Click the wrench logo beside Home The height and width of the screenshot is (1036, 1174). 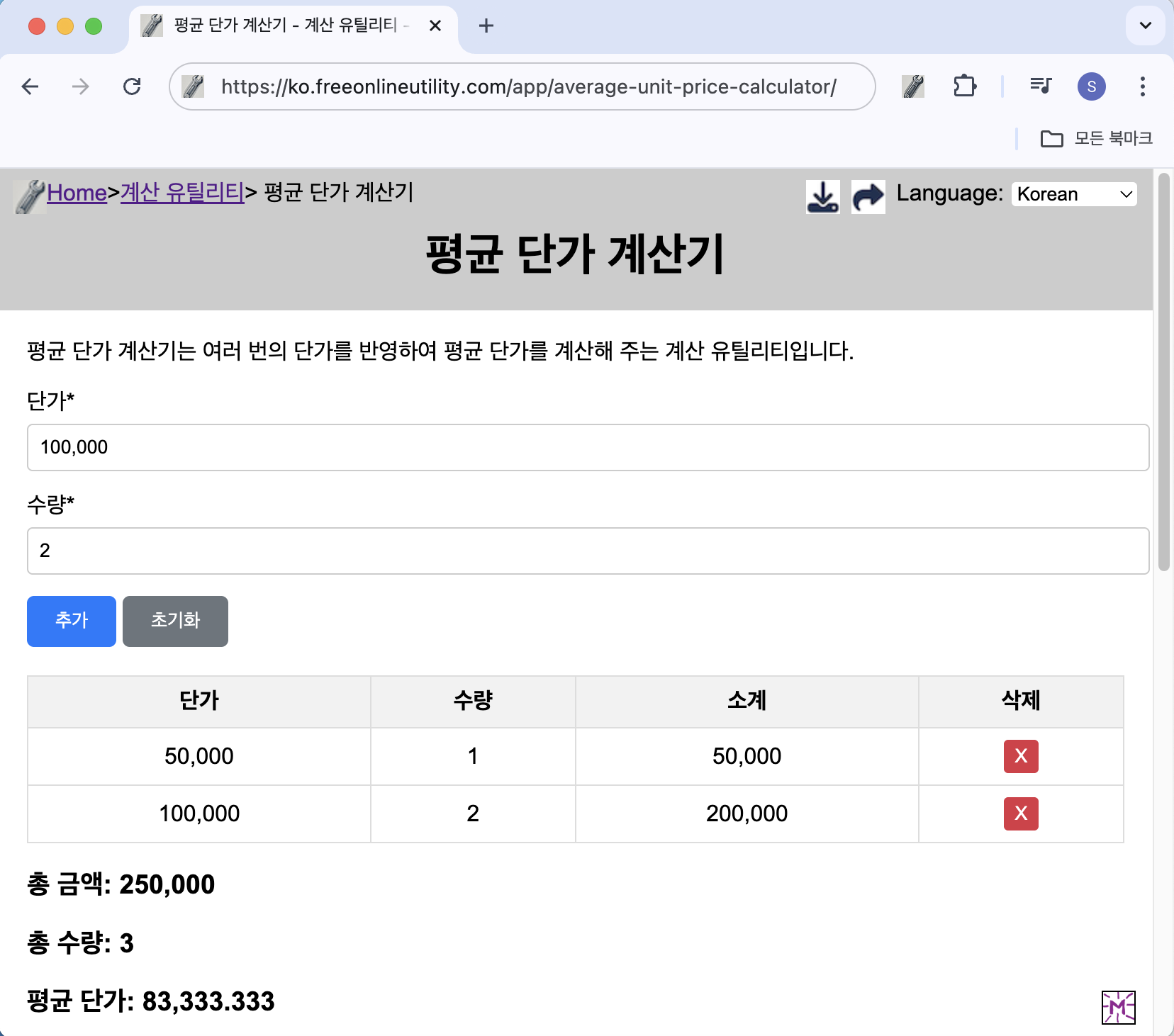click(30, 196)
